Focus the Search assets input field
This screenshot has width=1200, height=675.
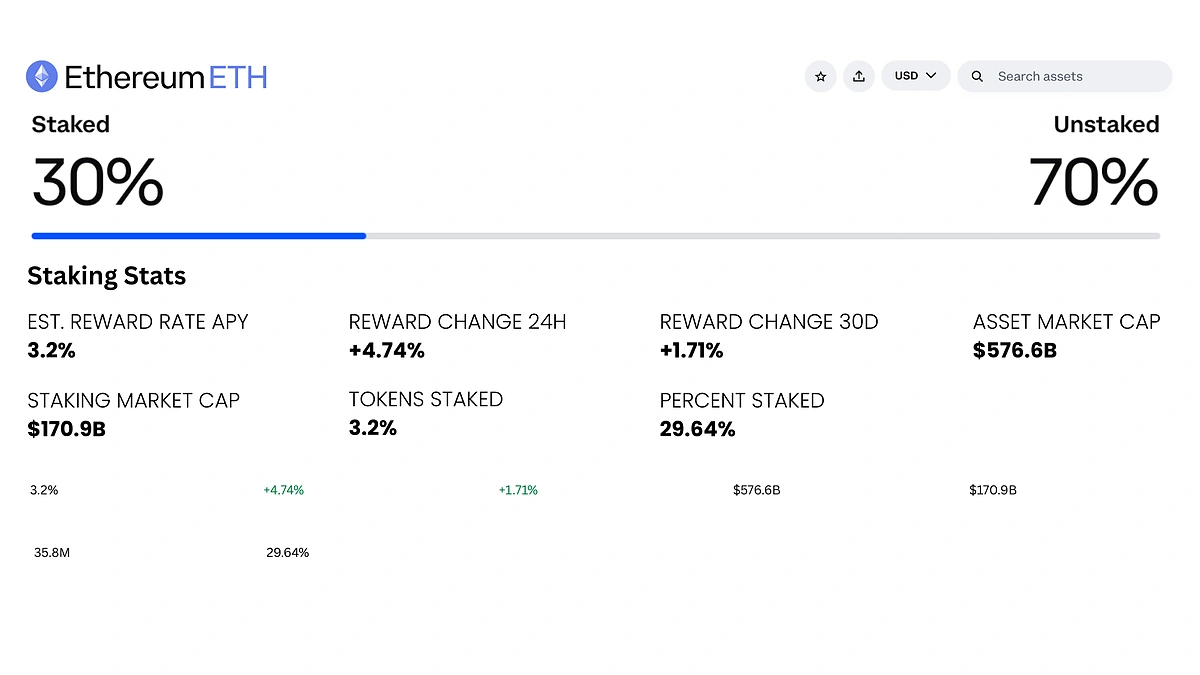pyautogui.click(x=1075, y=76)
